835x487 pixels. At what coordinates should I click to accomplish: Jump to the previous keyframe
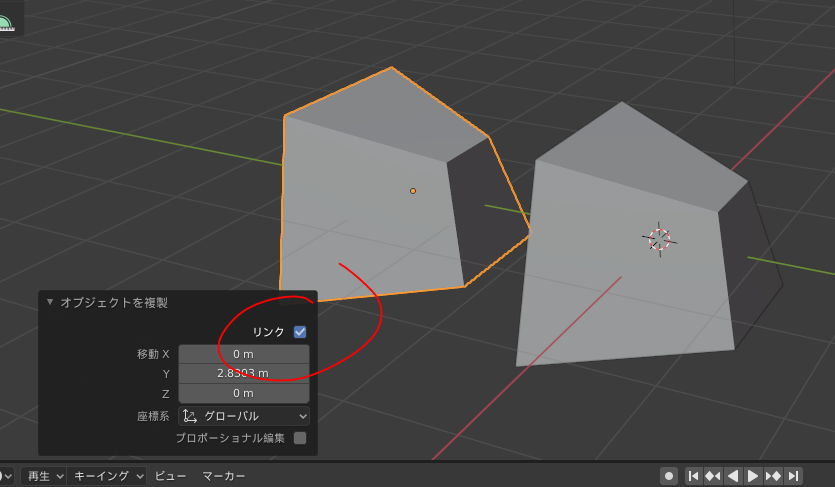[713, 476]
